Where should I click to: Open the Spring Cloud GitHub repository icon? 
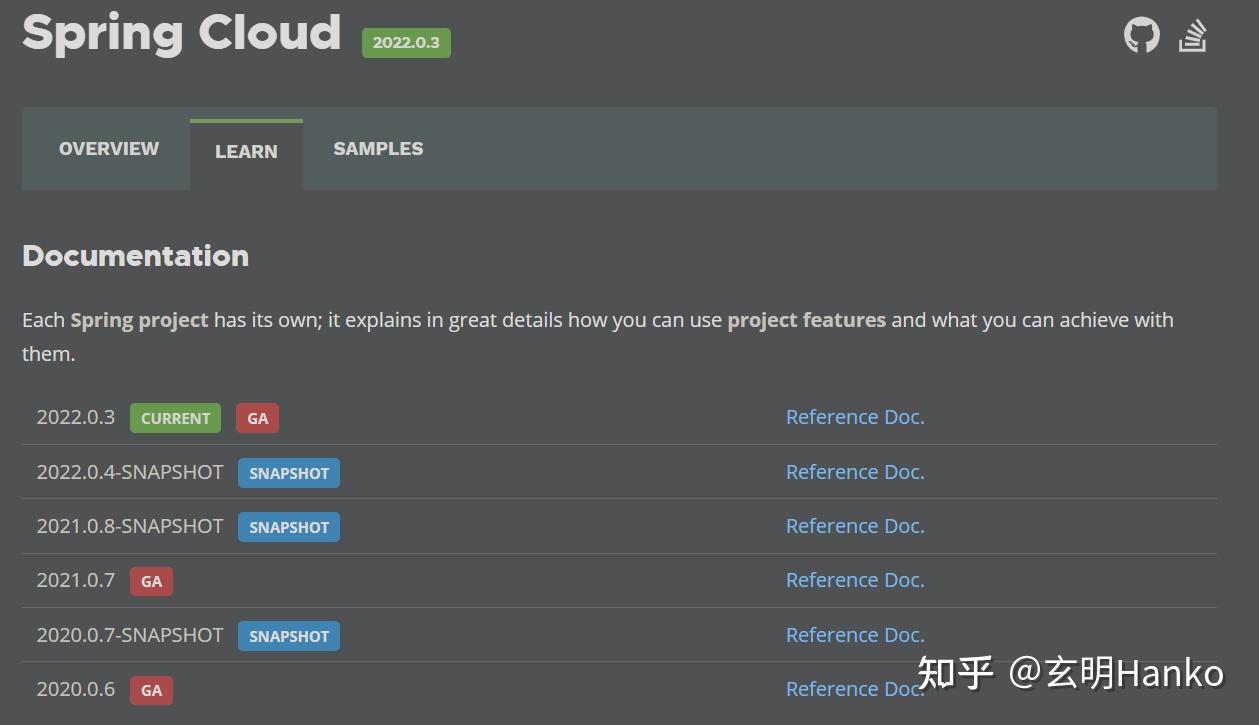click(1140, 34)
